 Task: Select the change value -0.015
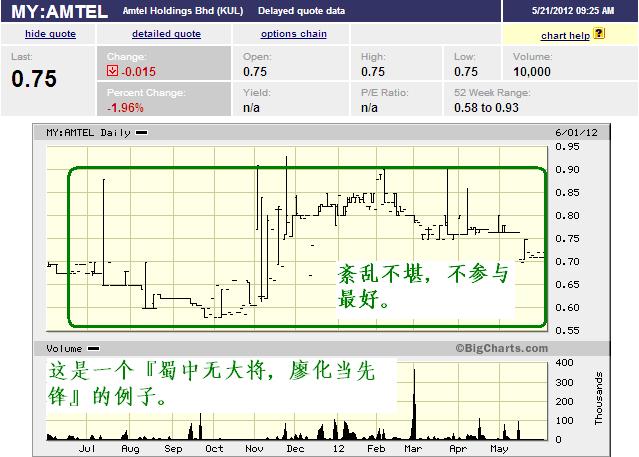pos(139,72)
